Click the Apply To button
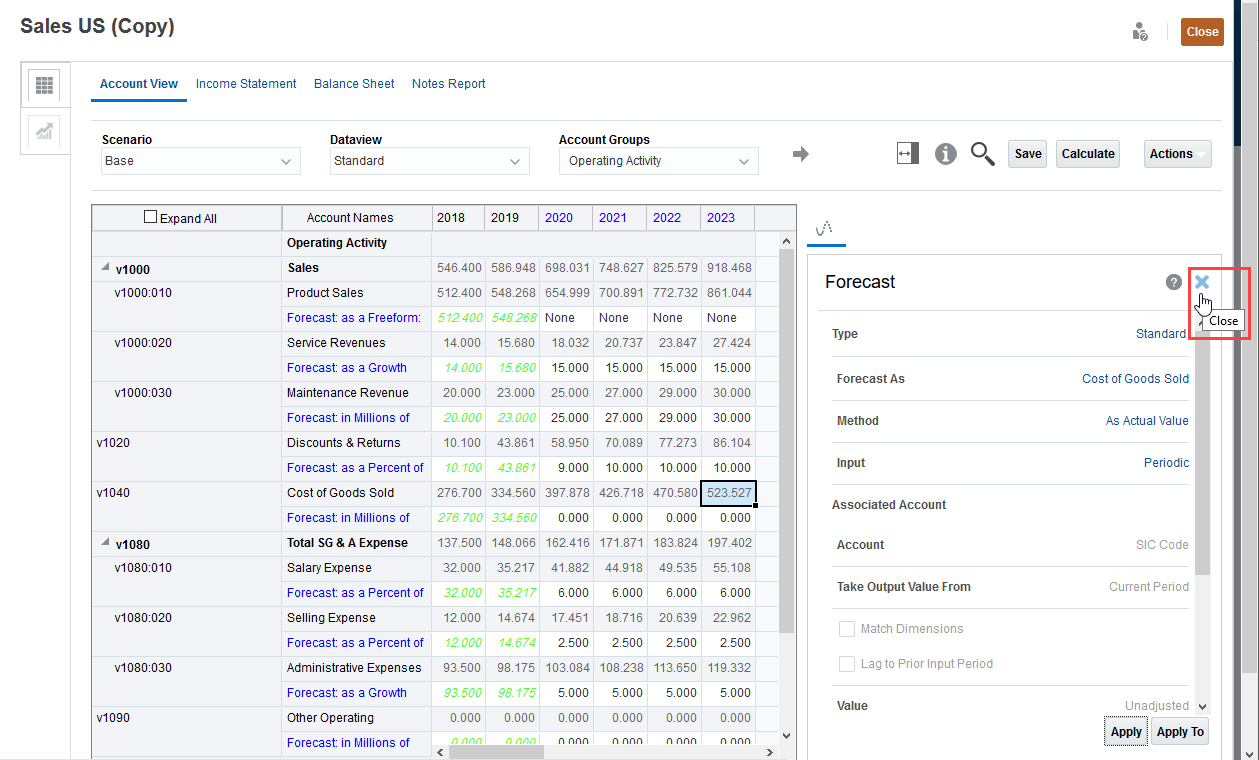 coord(1180,732)
